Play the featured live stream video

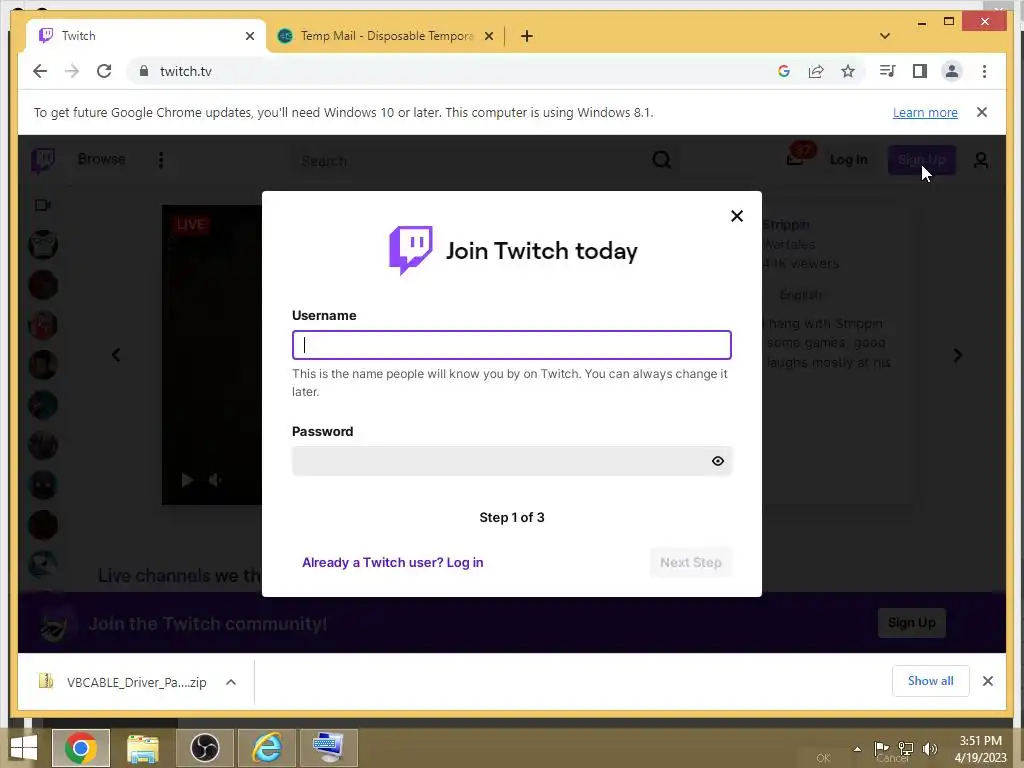187,481
